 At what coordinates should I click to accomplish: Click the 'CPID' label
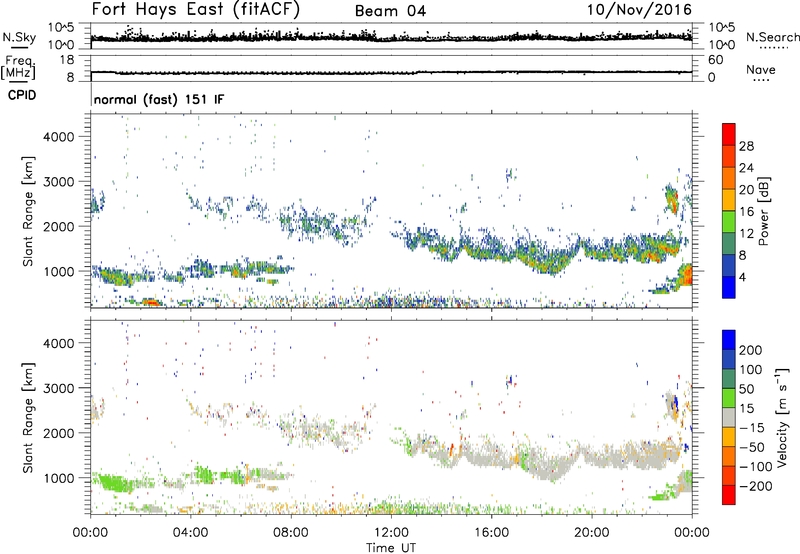(22, 95)
